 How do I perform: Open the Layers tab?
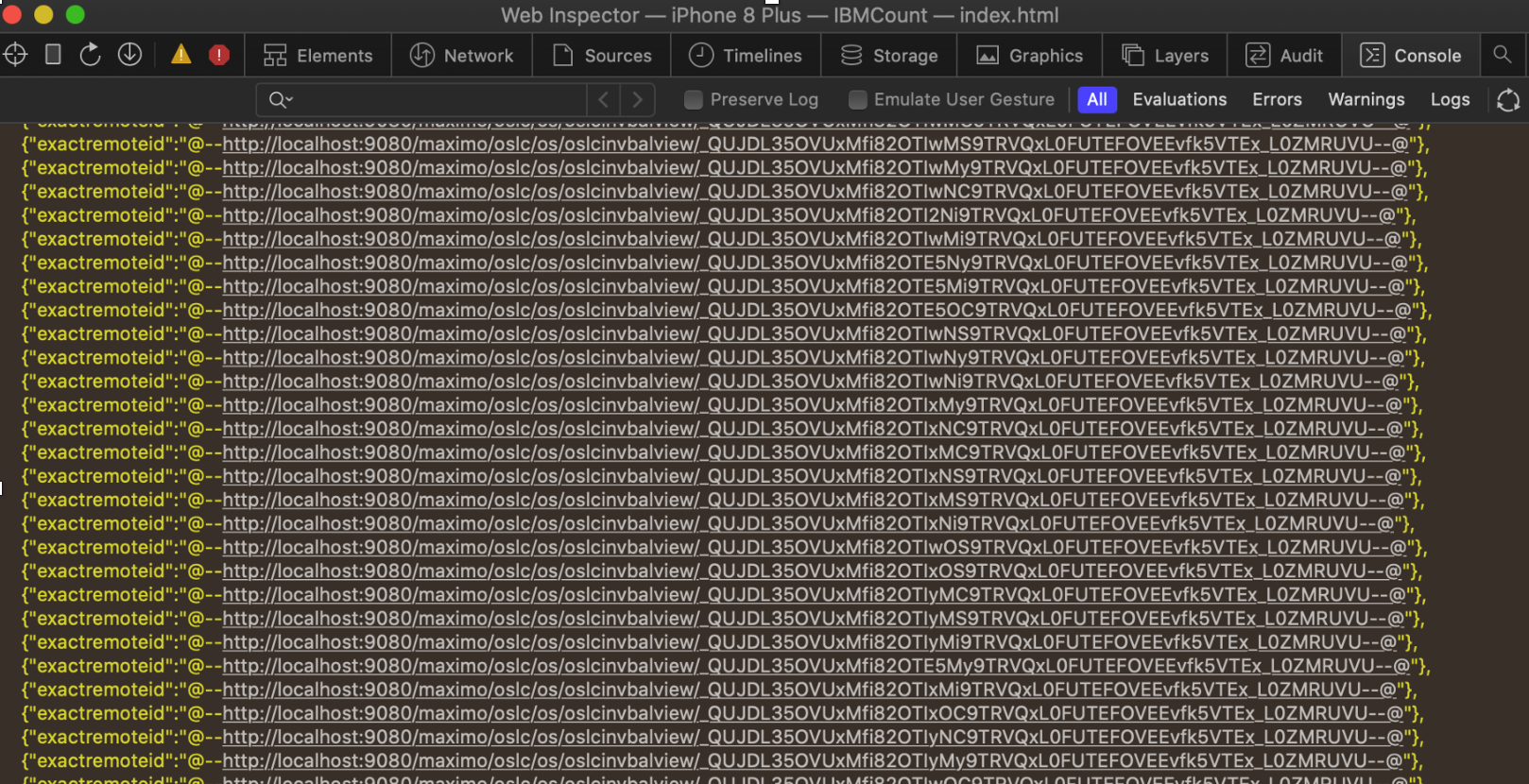pos(1165,56)
